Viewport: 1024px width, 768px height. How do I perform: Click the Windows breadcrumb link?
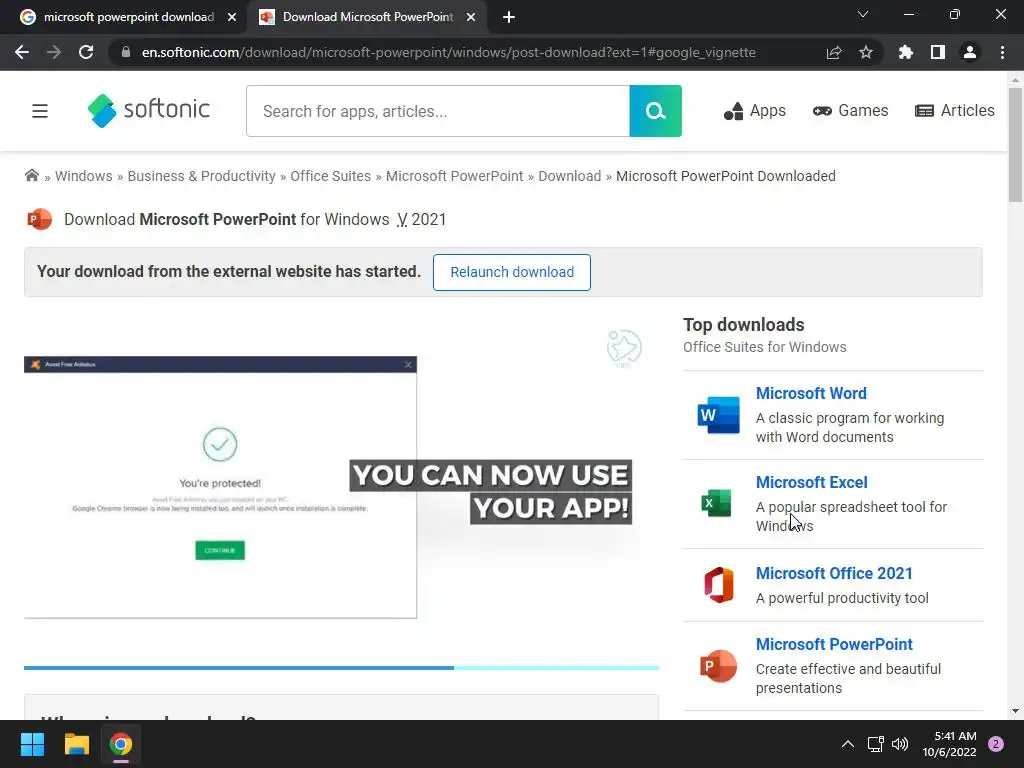84,176
